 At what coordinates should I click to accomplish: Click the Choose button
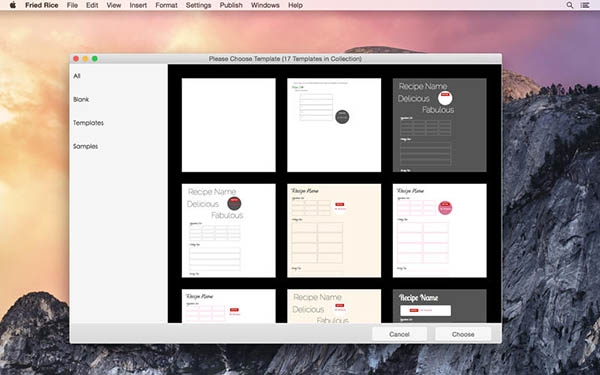point(463,334)
